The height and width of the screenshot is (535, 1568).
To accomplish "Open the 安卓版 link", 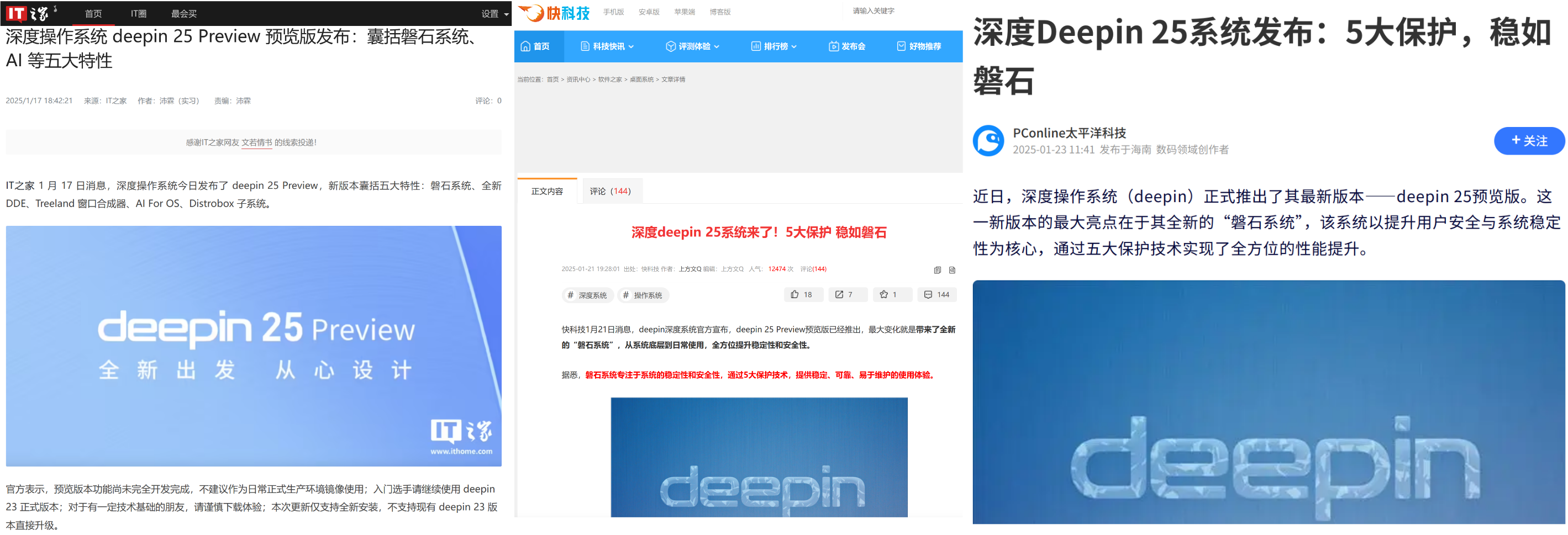I will 649,12.
